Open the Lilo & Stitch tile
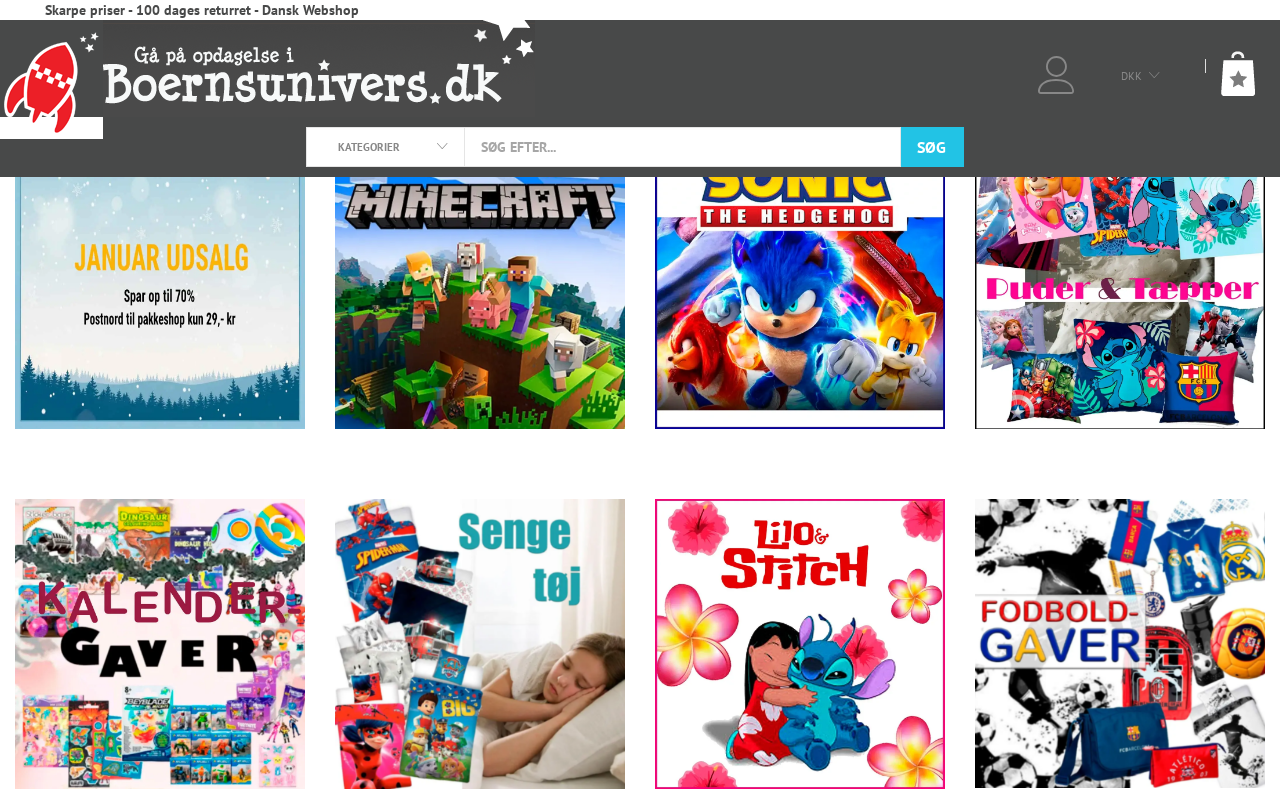Viewport: 1280px width, 800px height. point(800,644)
